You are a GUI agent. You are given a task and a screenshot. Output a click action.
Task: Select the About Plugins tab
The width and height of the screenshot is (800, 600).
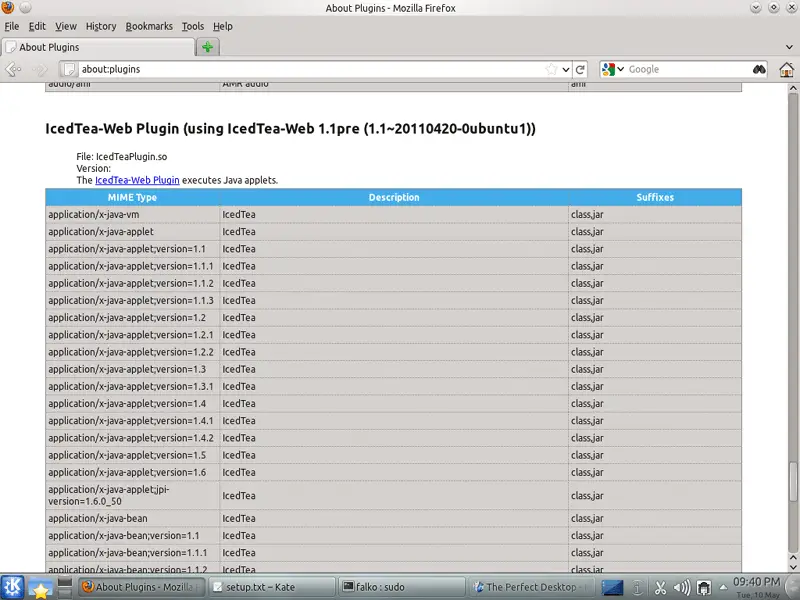[x=98, y=47]
